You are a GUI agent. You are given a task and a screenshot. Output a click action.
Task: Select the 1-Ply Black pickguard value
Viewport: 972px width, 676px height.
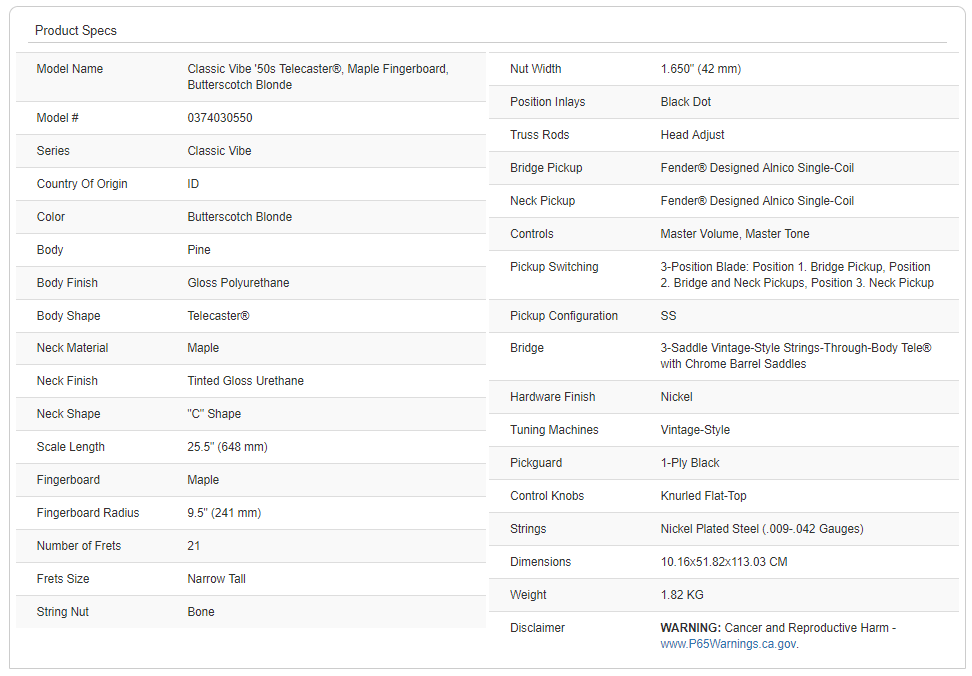[x=690, y=463]
